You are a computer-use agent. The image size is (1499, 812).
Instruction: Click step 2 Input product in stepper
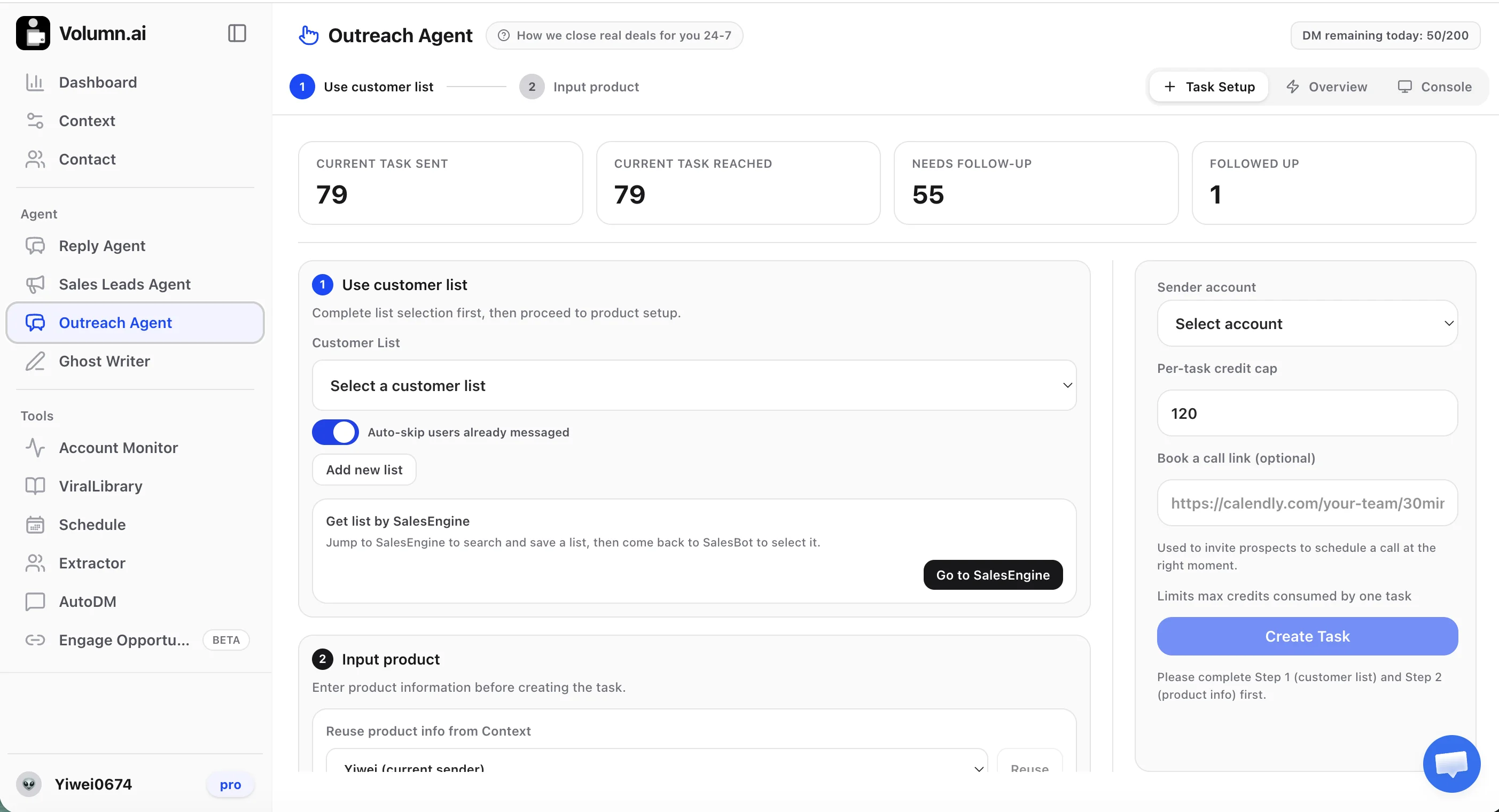pos(579,87)
